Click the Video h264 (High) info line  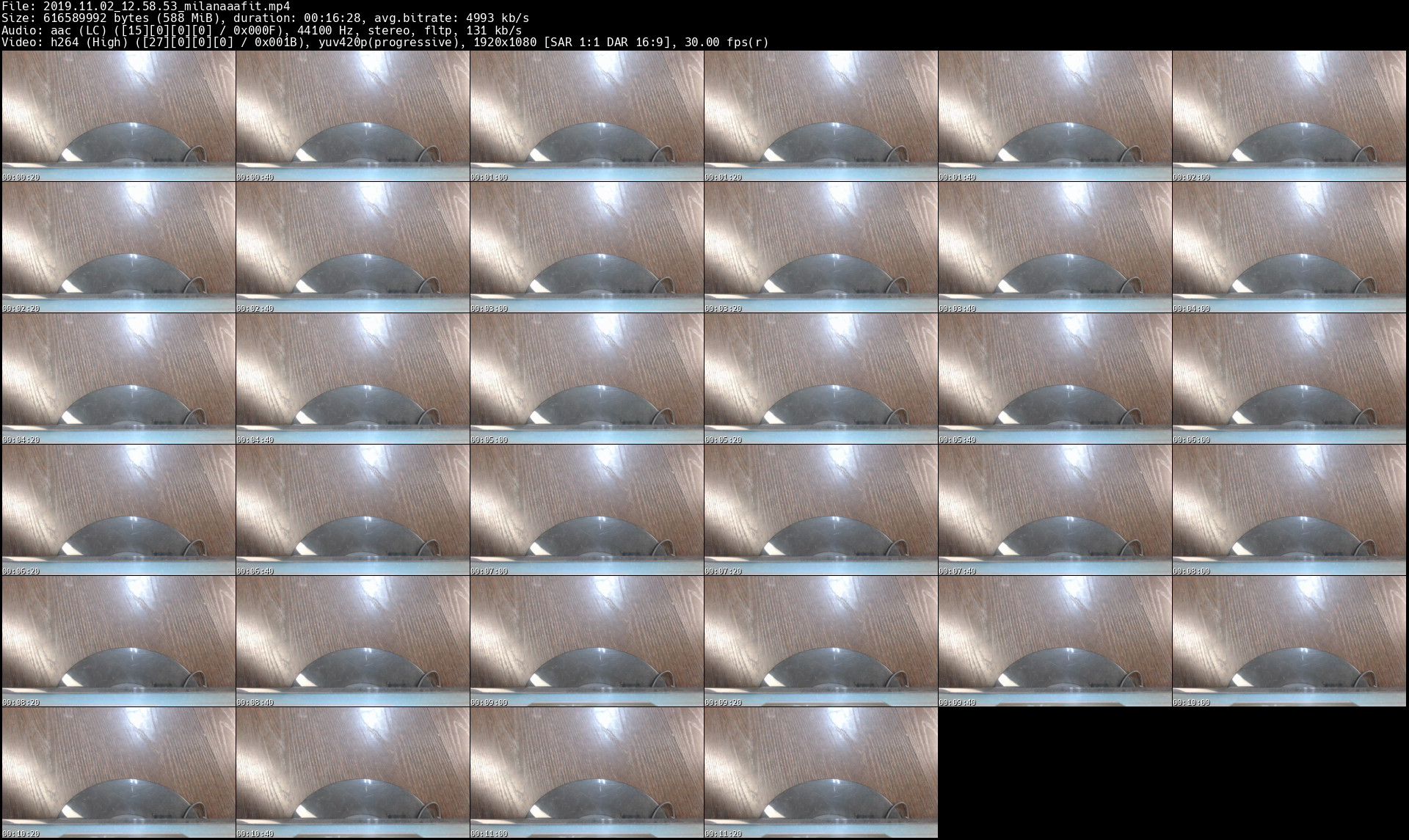coord(385,42)
